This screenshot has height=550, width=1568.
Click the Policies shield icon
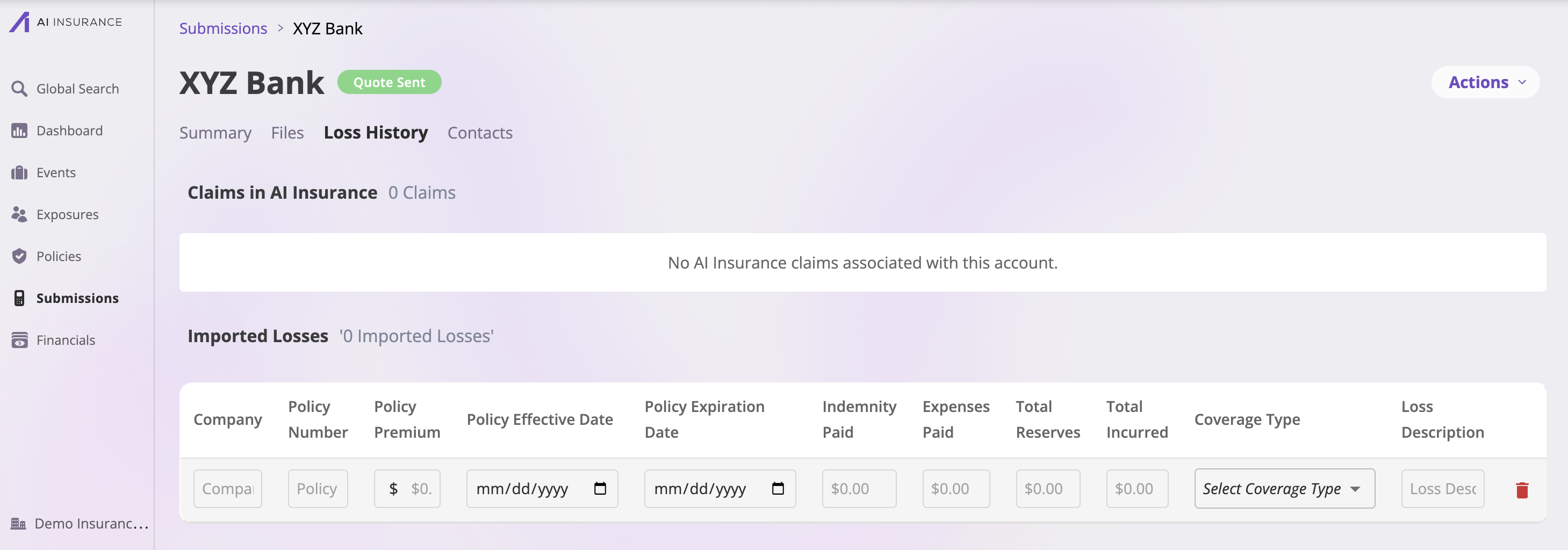pyautogui.click(x=19, y=256)
